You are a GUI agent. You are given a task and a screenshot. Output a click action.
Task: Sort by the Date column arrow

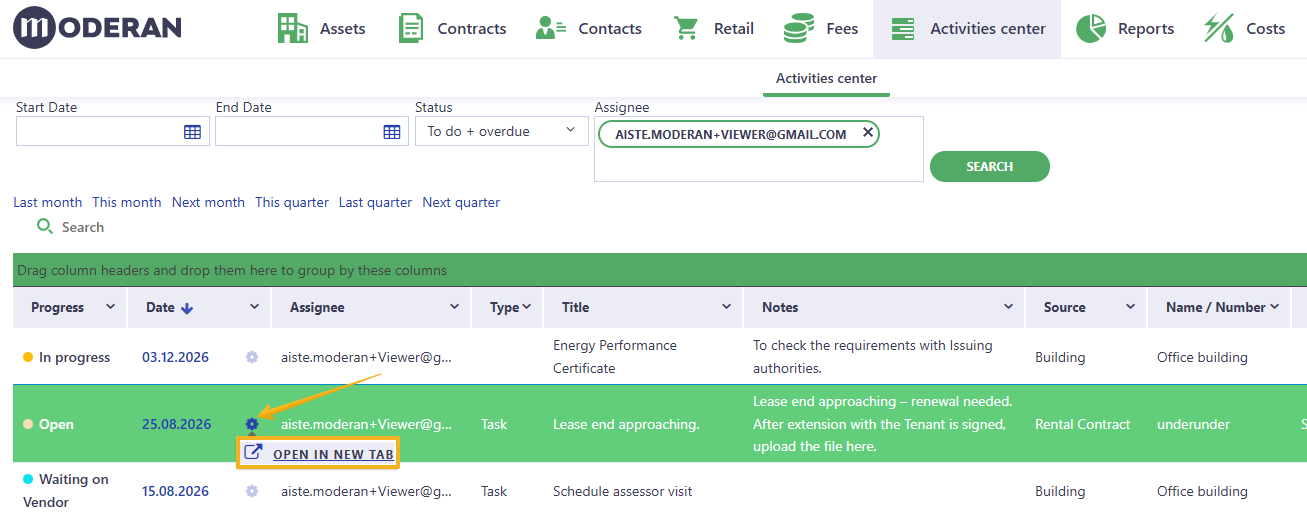[187, 308]
